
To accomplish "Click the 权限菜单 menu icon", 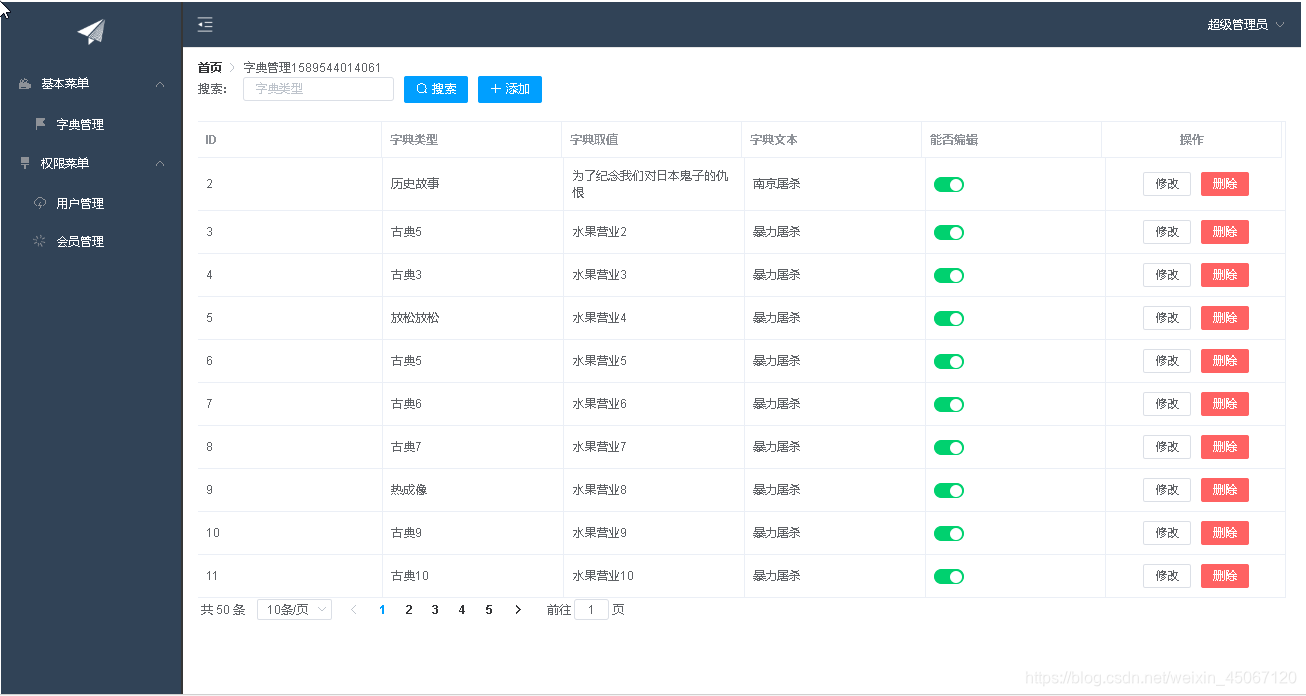I will click(x=26, y=163).
